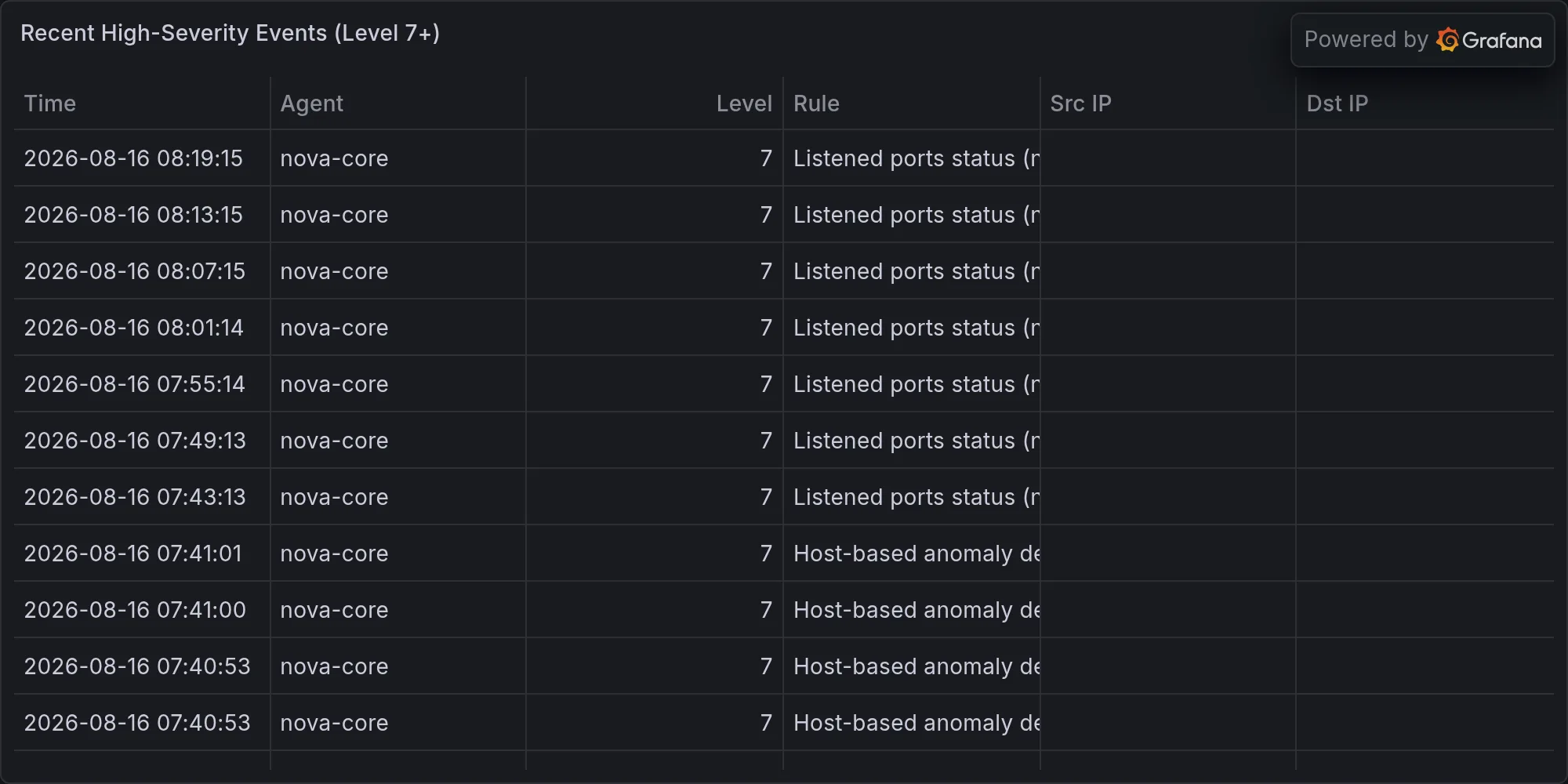The image size is (1568, 784).
Task: Click the Src IP column header
Action: (1080, 103)
